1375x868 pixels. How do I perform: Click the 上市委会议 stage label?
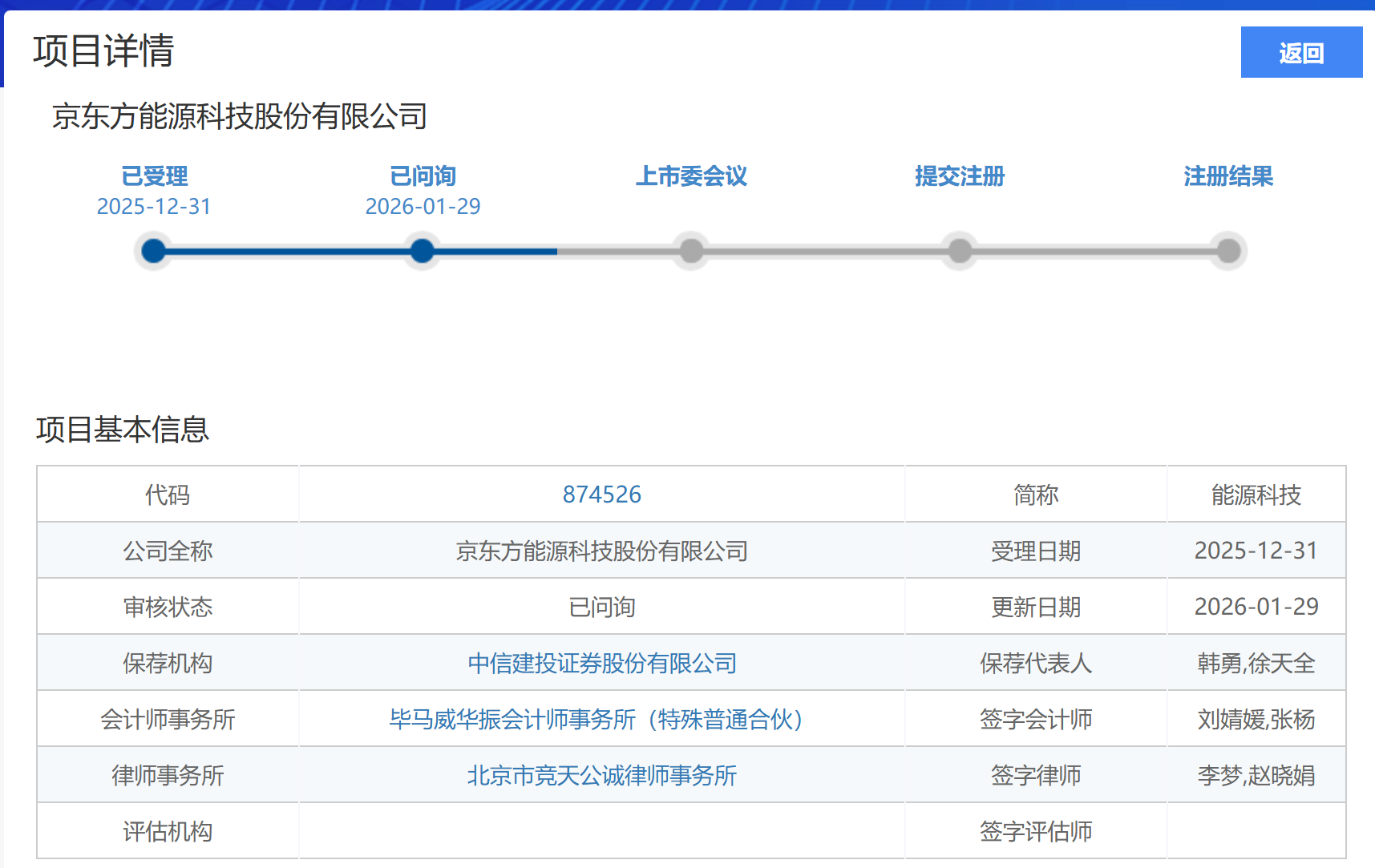(691, 176)
